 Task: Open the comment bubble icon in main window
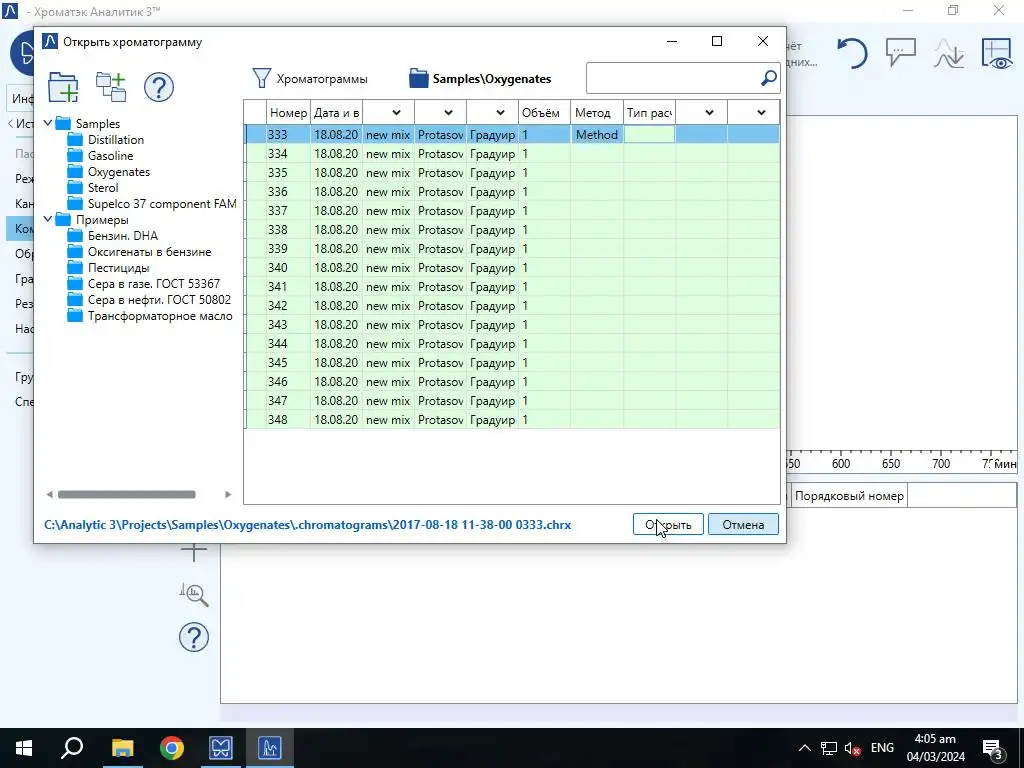901,52
